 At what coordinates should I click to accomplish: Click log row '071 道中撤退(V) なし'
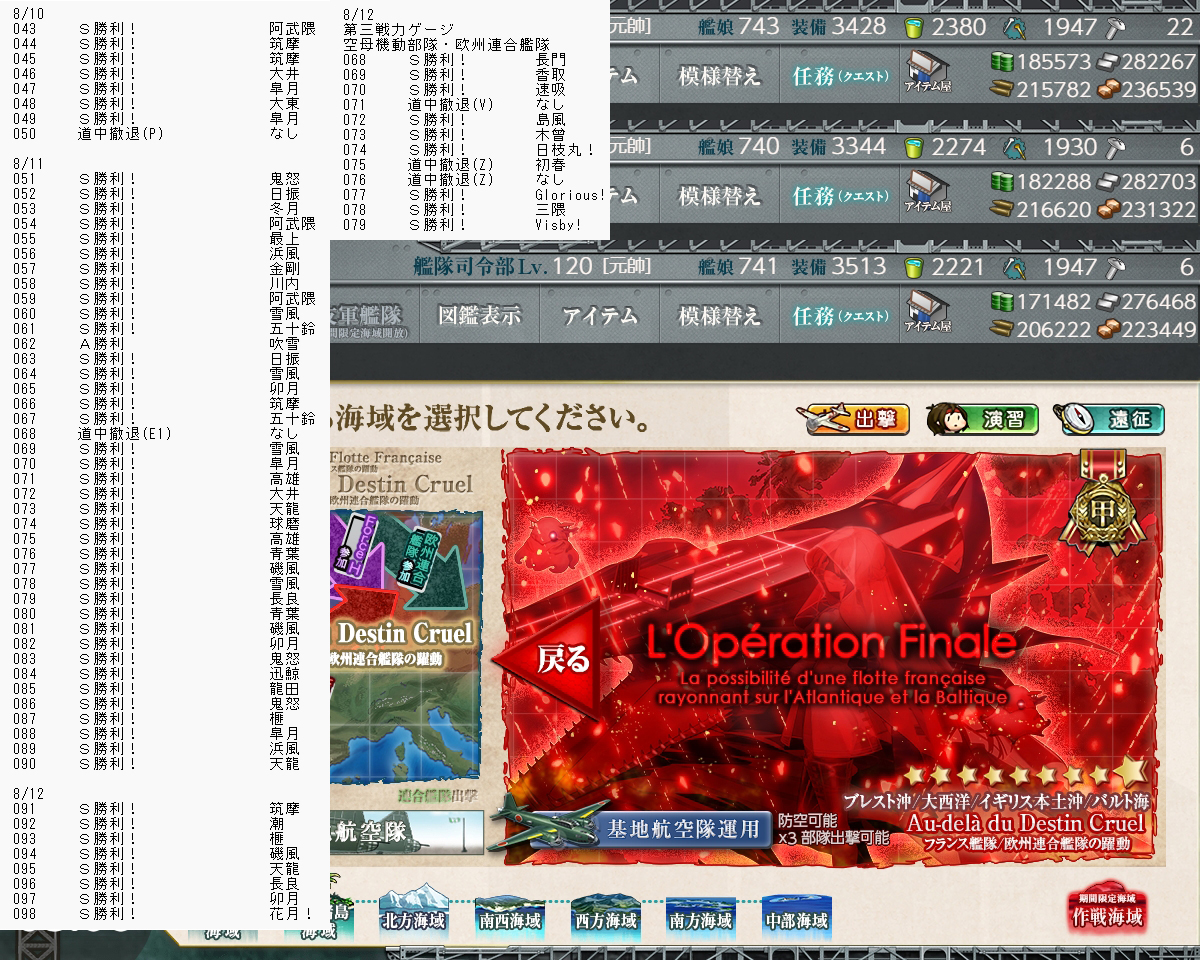click(x=454, y=104)
